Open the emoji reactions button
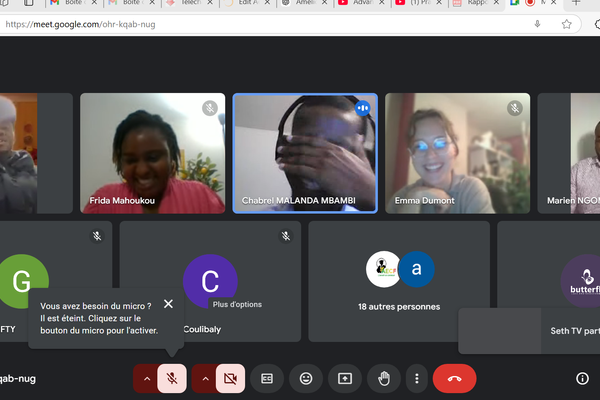600x400 pixels. coord(306,379)
